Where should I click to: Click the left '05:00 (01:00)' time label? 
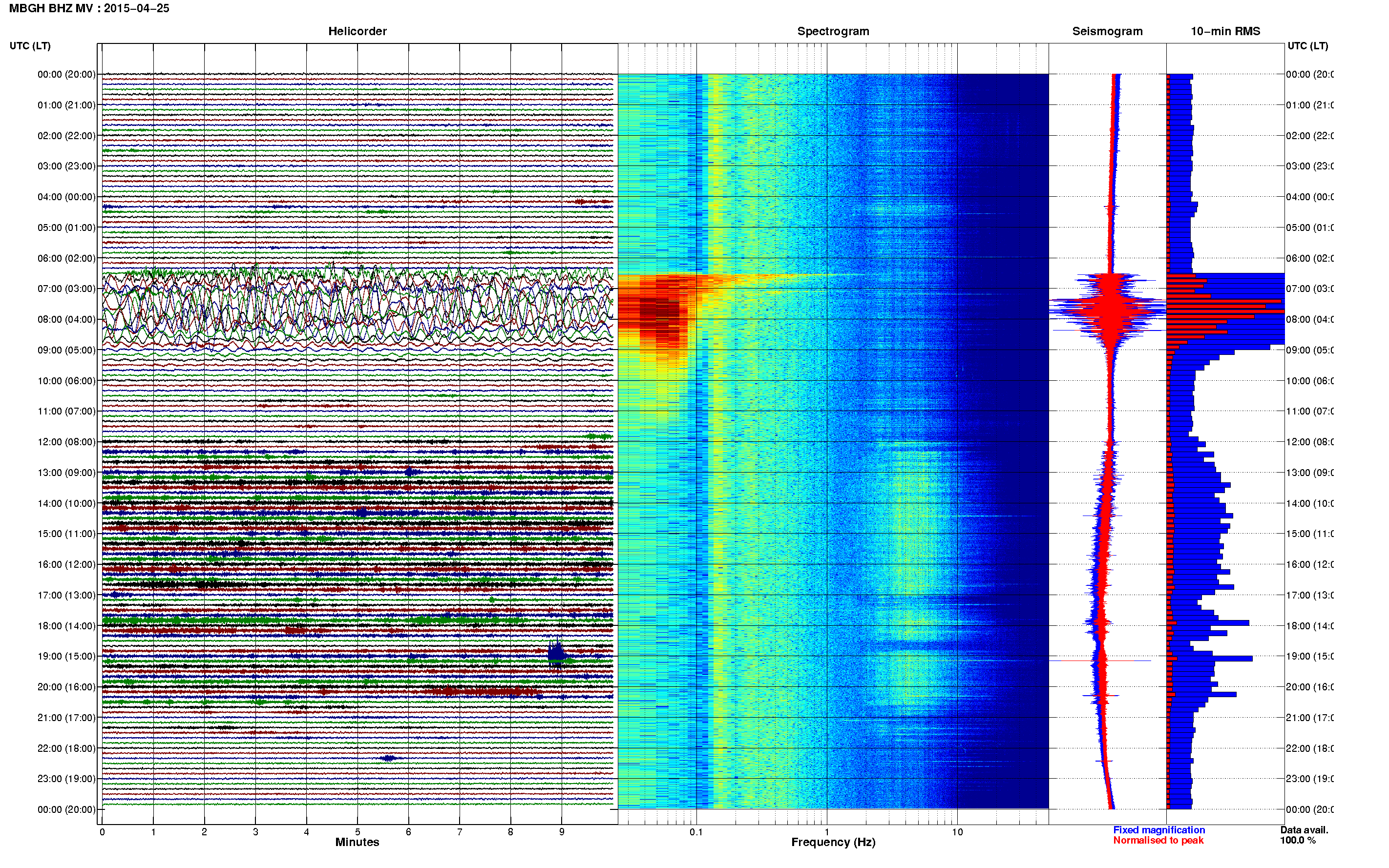[x=66, y=228]
